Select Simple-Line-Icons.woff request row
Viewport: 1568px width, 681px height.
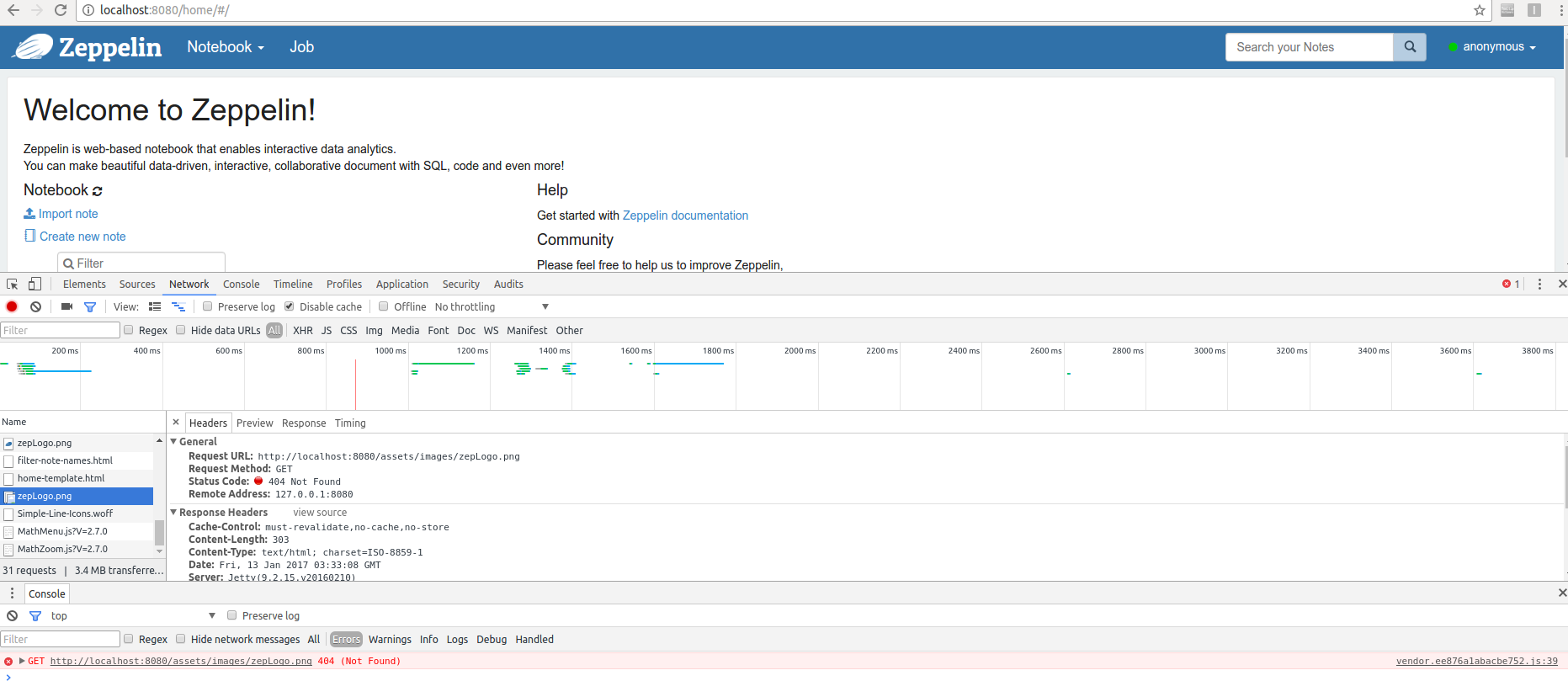[x=77, y=513]
